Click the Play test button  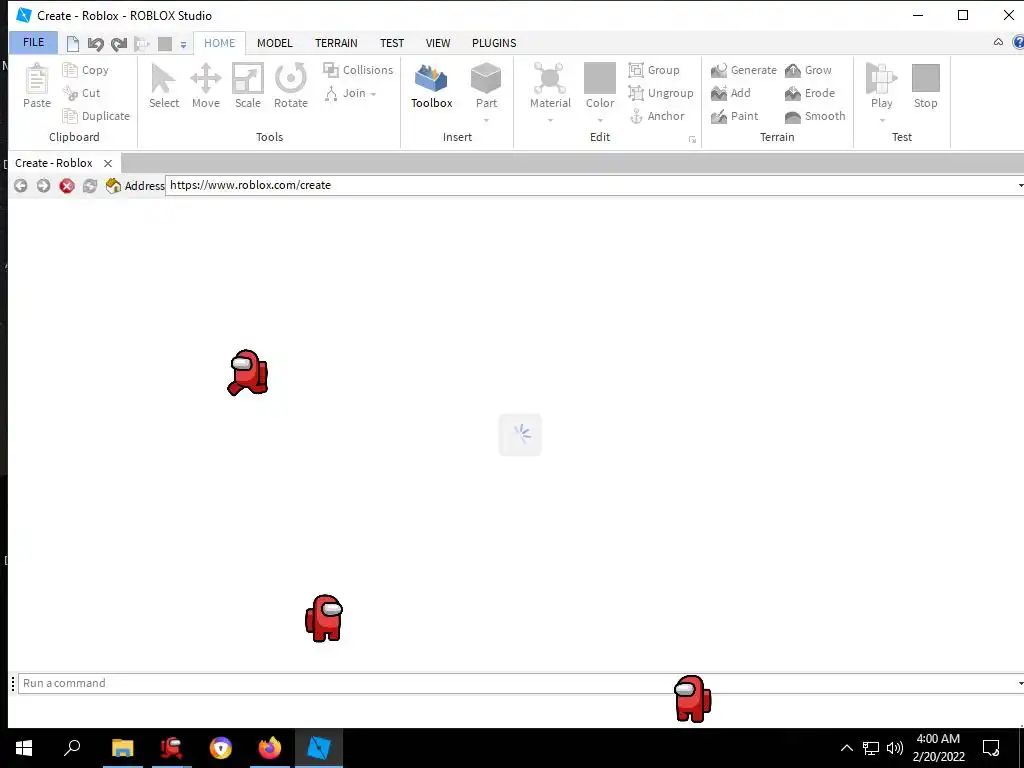click(881, 79)
